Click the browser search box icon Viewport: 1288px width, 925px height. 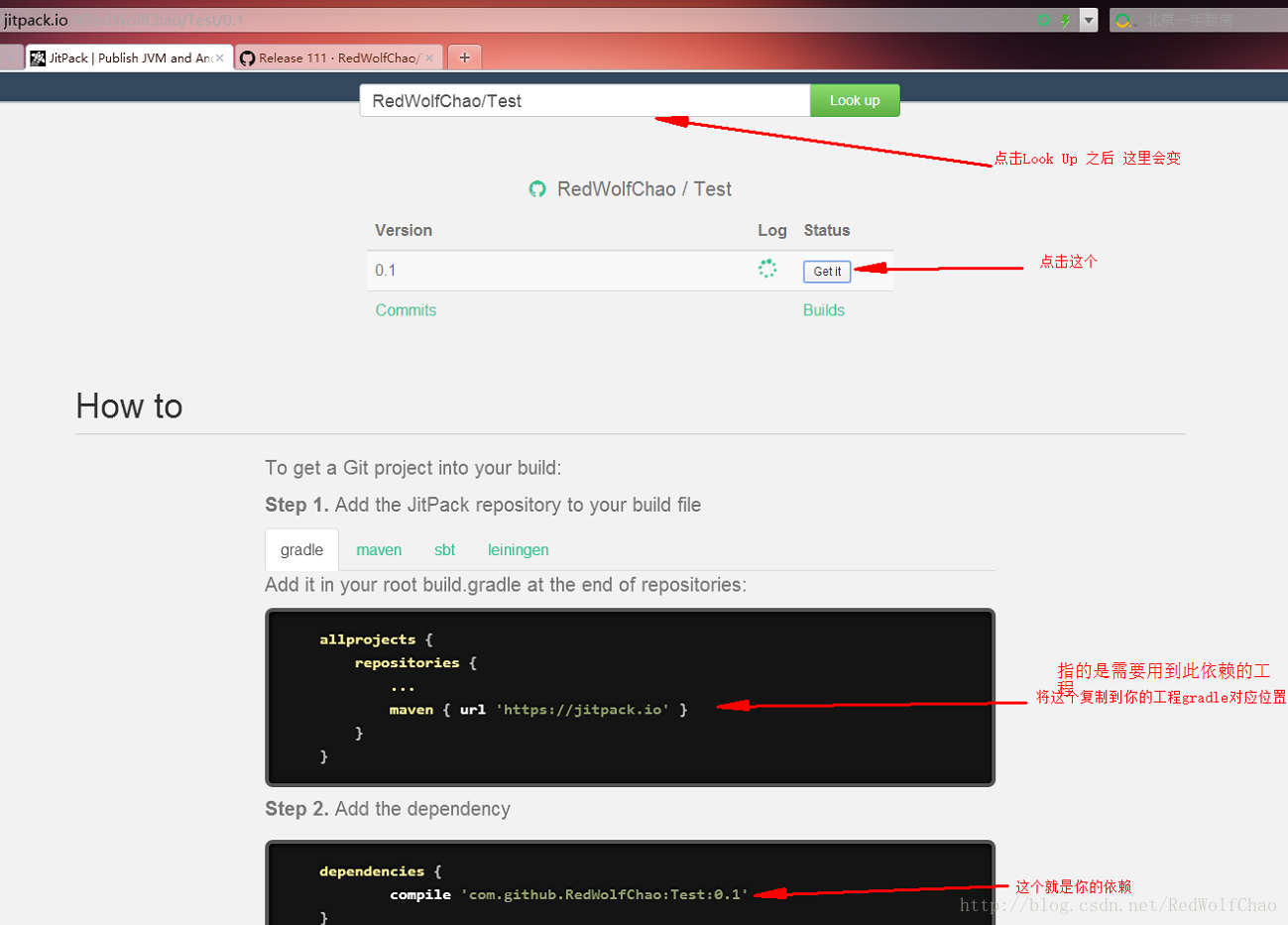pos(1123,20)
